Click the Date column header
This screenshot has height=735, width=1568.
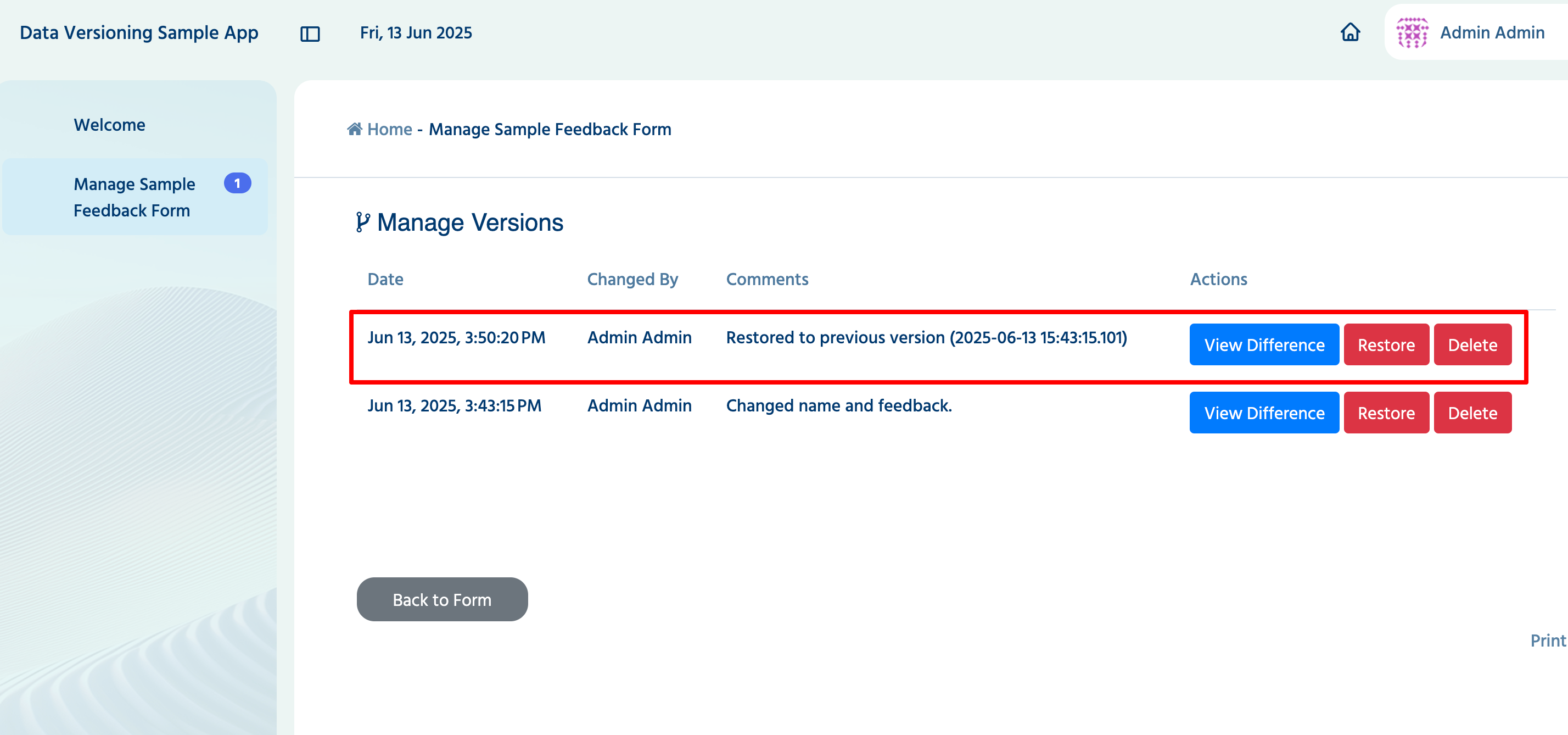pos(385,280)
